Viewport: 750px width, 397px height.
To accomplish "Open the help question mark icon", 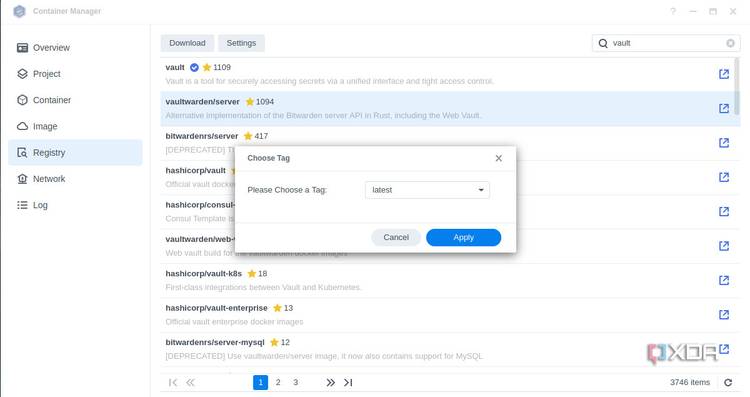I will tap(673, 11).
